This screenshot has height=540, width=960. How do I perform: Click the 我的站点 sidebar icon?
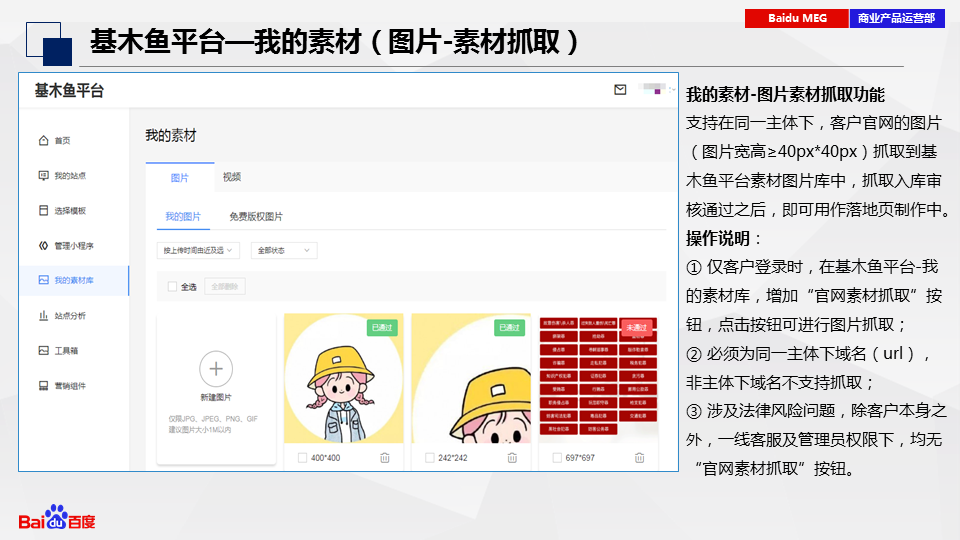[x=43, y=176]
